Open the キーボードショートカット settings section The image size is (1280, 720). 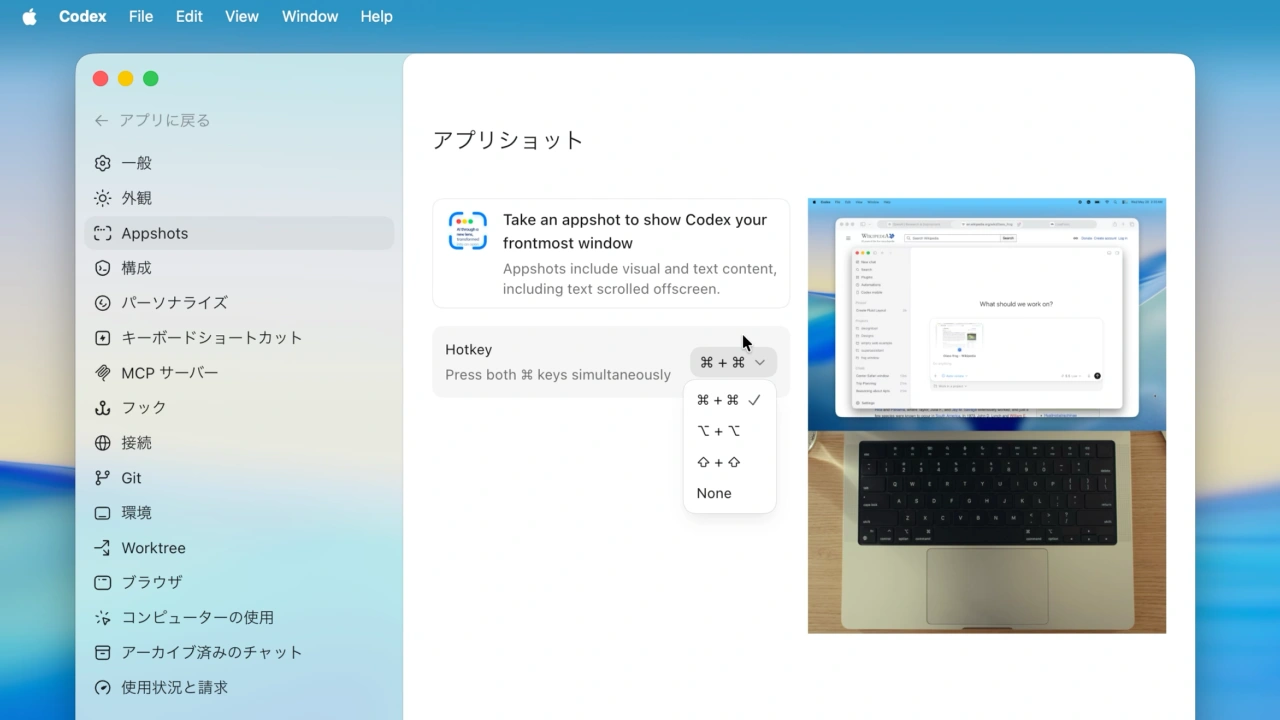(x=239, y=338)
